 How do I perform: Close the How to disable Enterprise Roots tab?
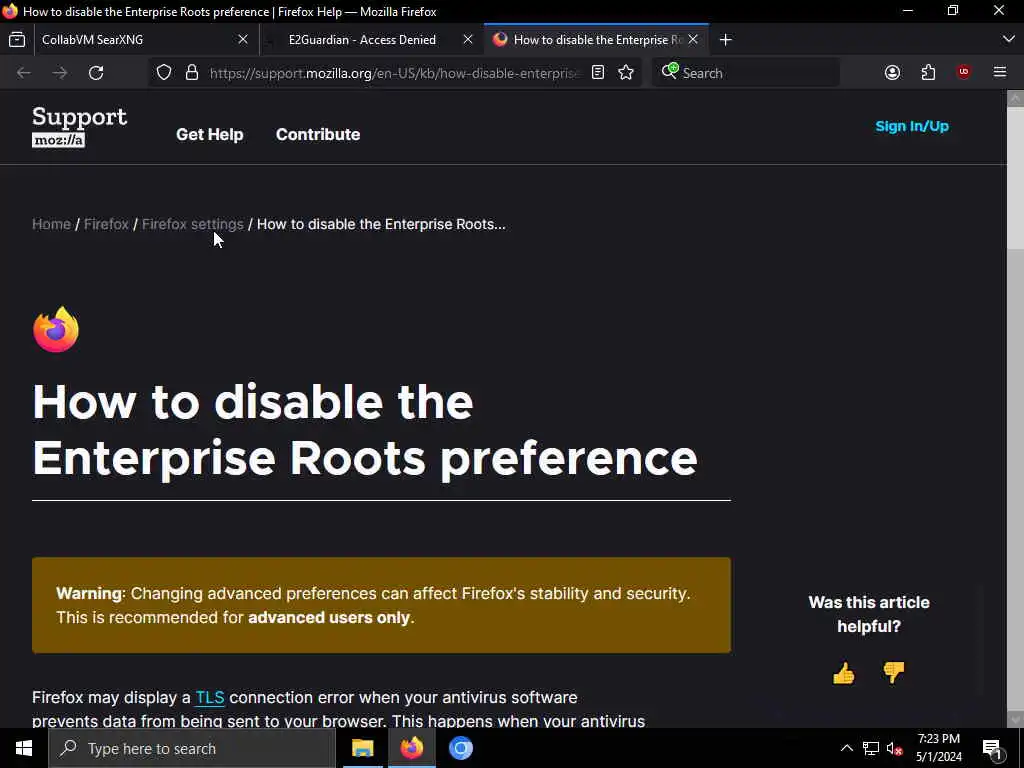(693, 40)
